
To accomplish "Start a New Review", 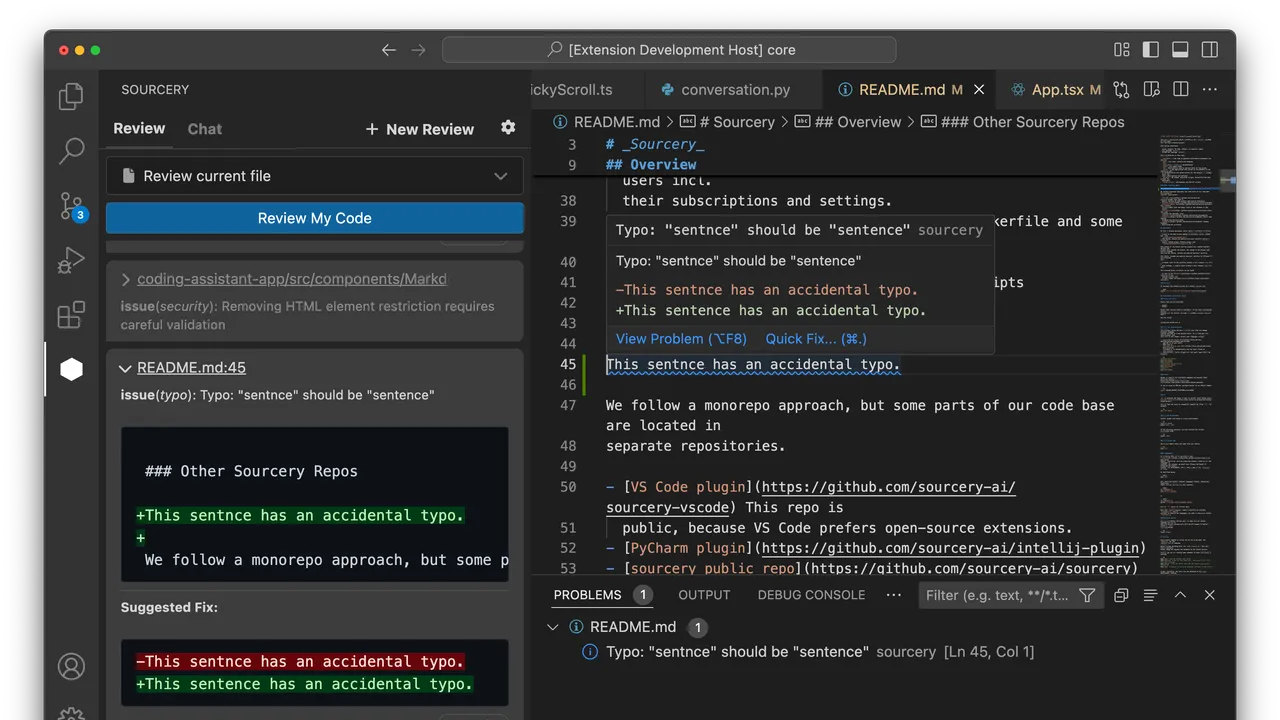I will 419,129.
